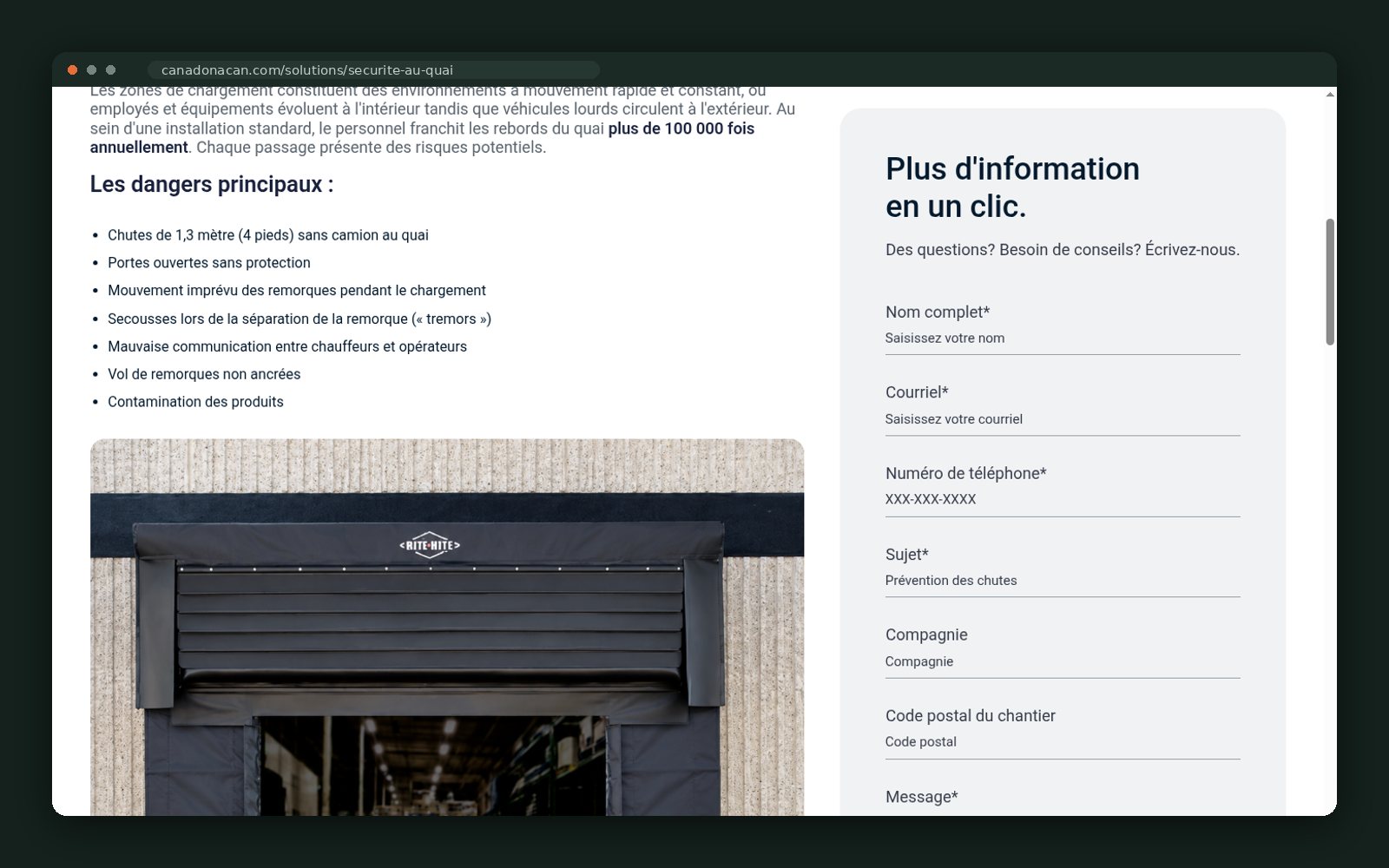Click the Rite-Hite logo on the door
Viewport: 1389px width, 868px height.
coord(430,544)
